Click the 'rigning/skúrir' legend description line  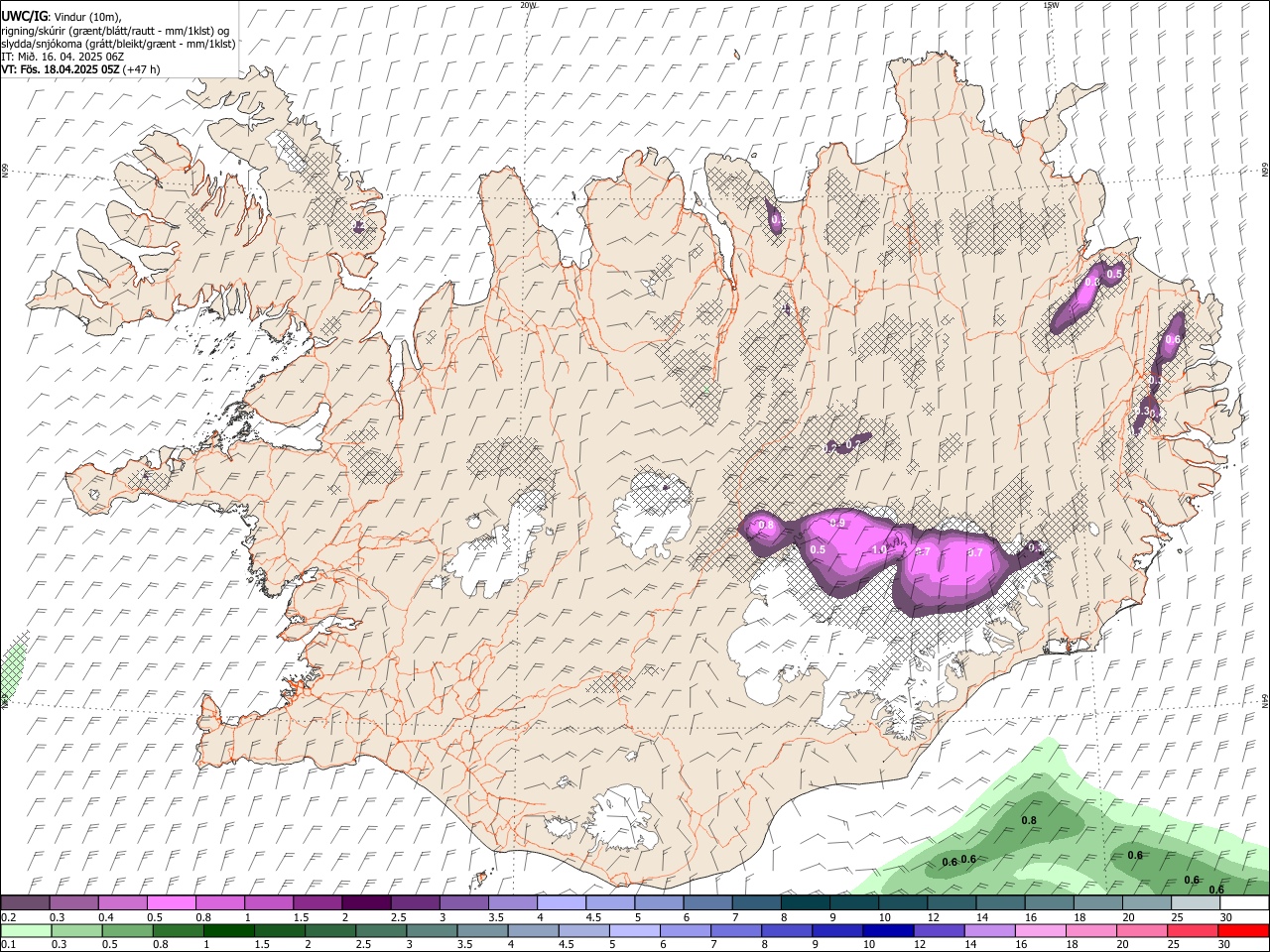point(115,30)
